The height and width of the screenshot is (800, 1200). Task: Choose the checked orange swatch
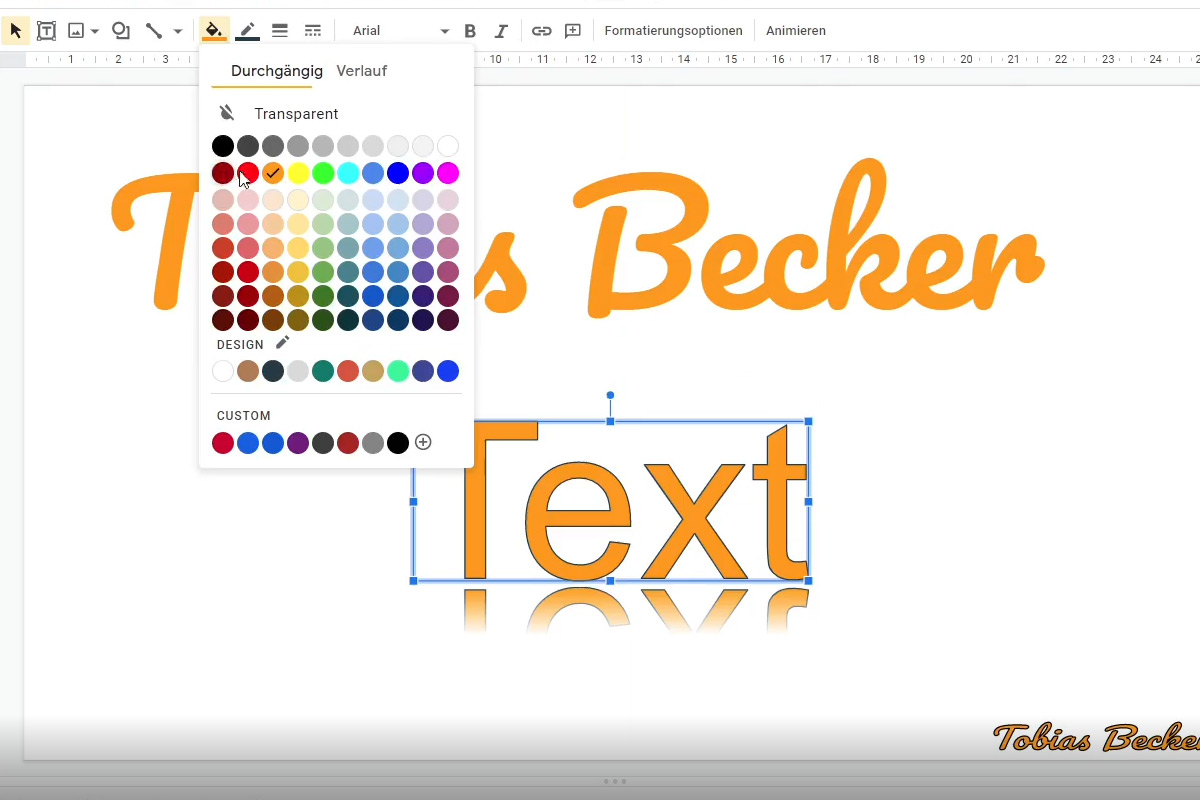tap(273, 173)
